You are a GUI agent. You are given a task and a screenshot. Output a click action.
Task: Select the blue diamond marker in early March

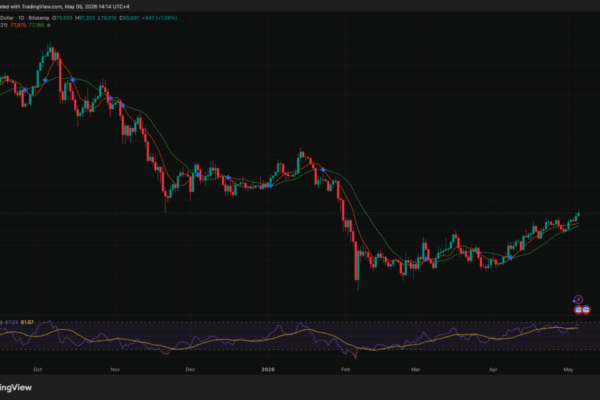[426, 259]
